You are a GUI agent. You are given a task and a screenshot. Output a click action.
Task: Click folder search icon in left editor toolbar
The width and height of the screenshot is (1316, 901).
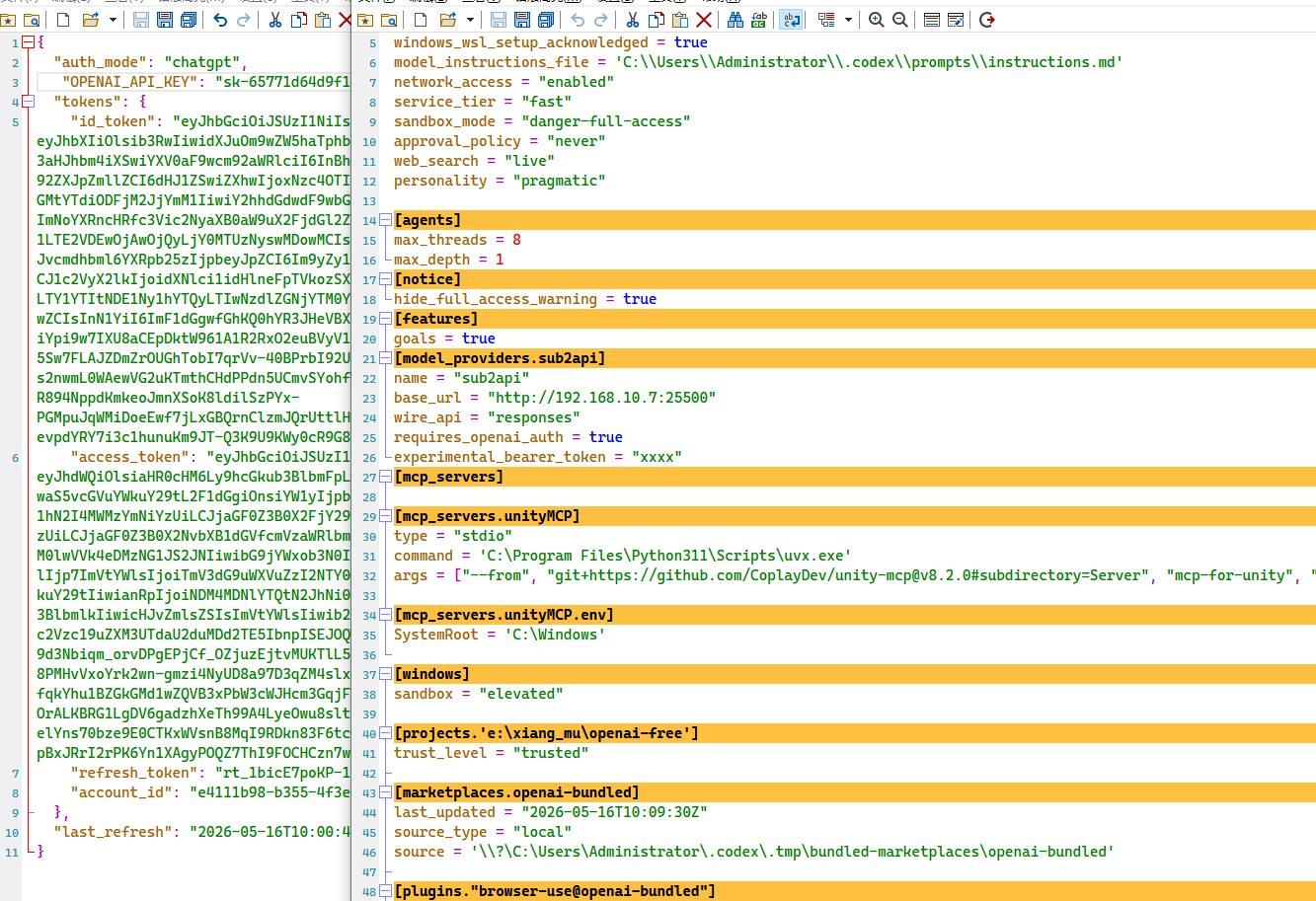(x=32, y=20)
